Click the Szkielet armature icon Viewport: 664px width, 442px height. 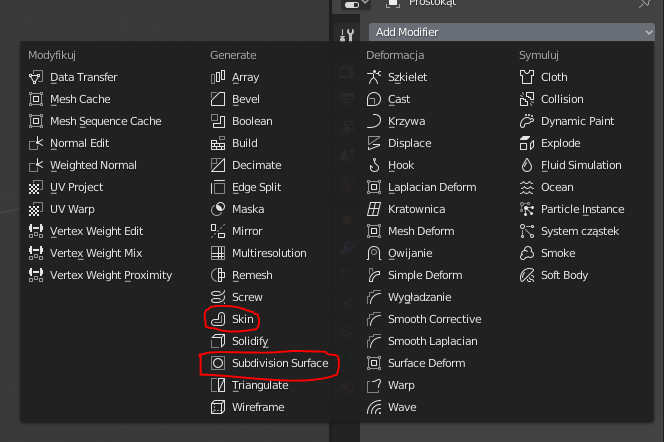pos(374,77)
